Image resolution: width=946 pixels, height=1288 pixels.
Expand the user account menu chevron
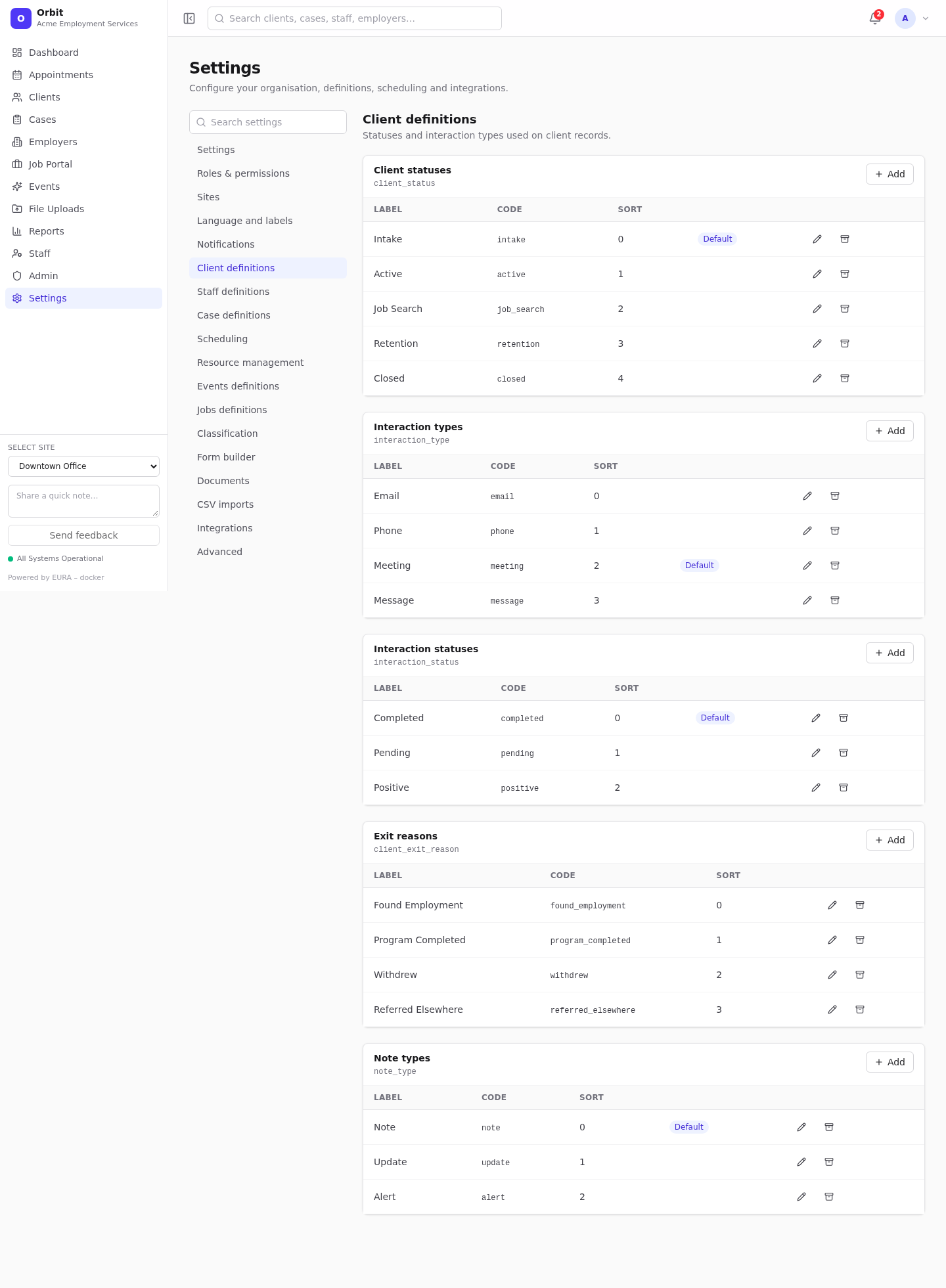(x=926, y=18)
